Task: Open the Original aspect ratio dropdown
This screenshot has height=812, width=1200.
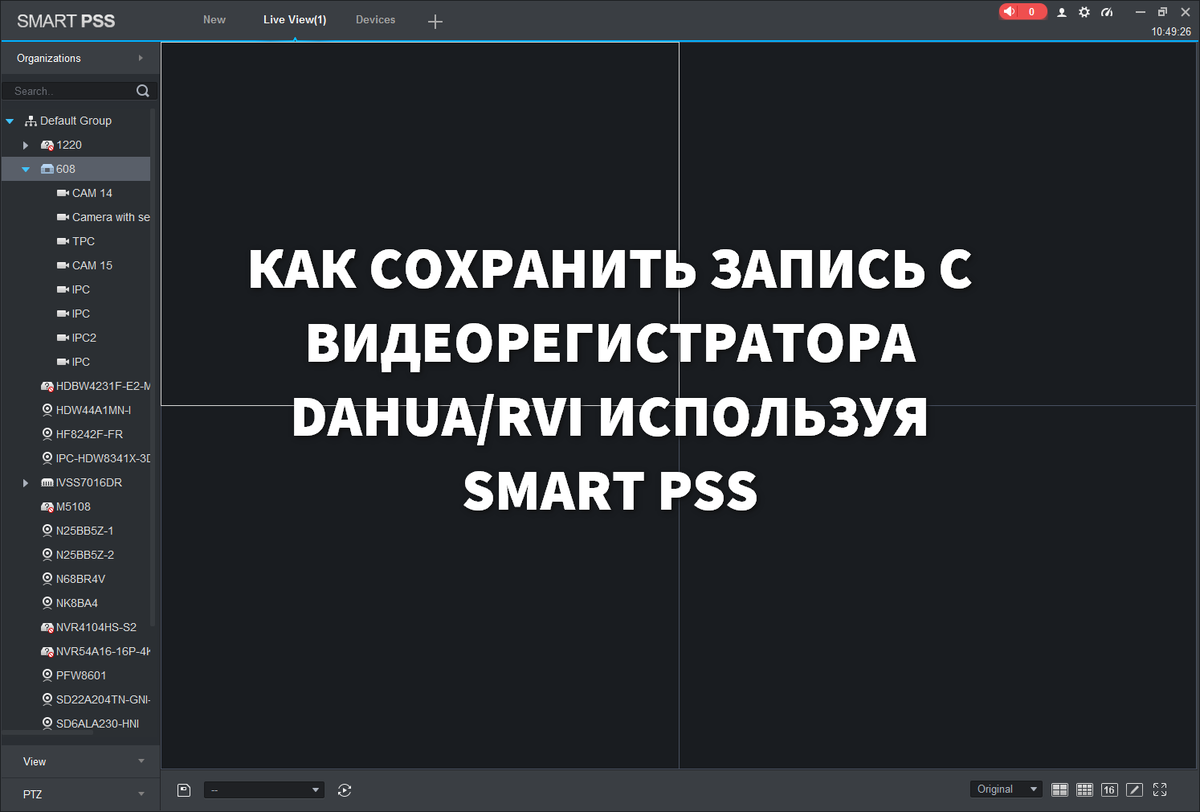Action: [1006, 790]
